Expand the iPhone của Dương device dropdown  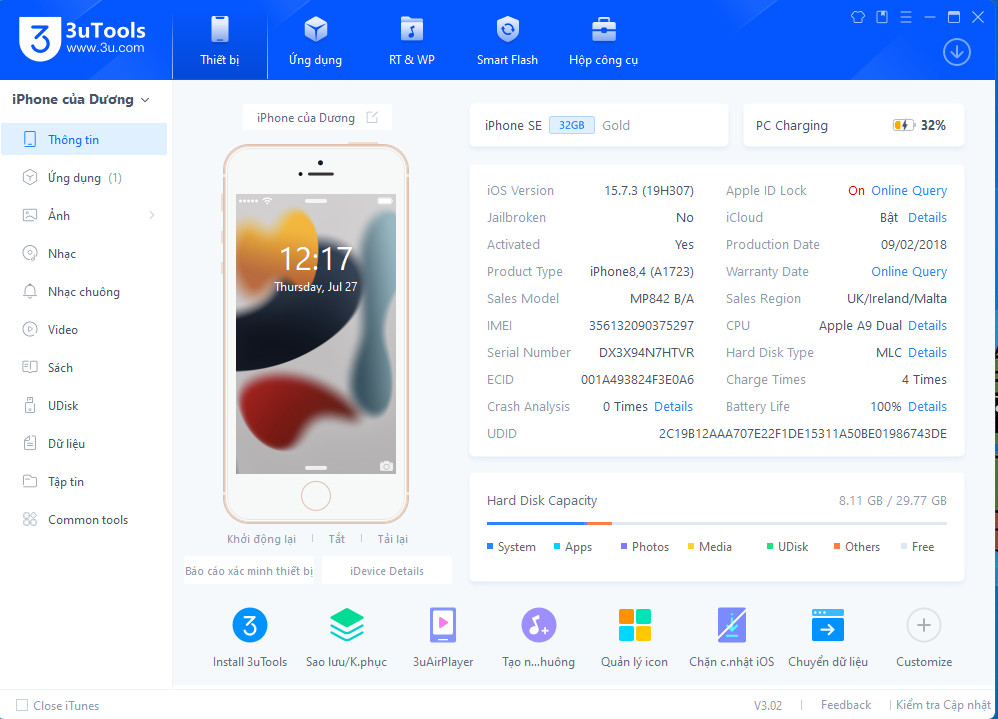point(145,100)
